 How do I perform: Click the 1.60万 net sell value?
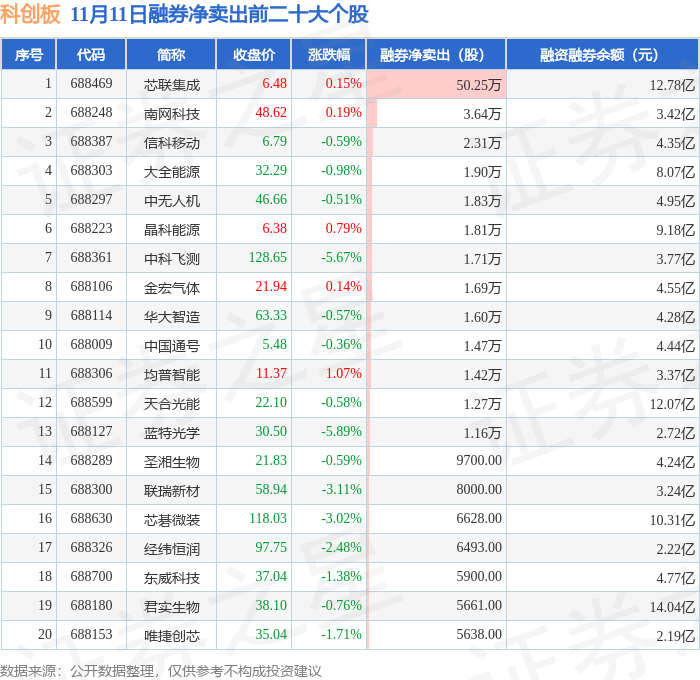482,317
